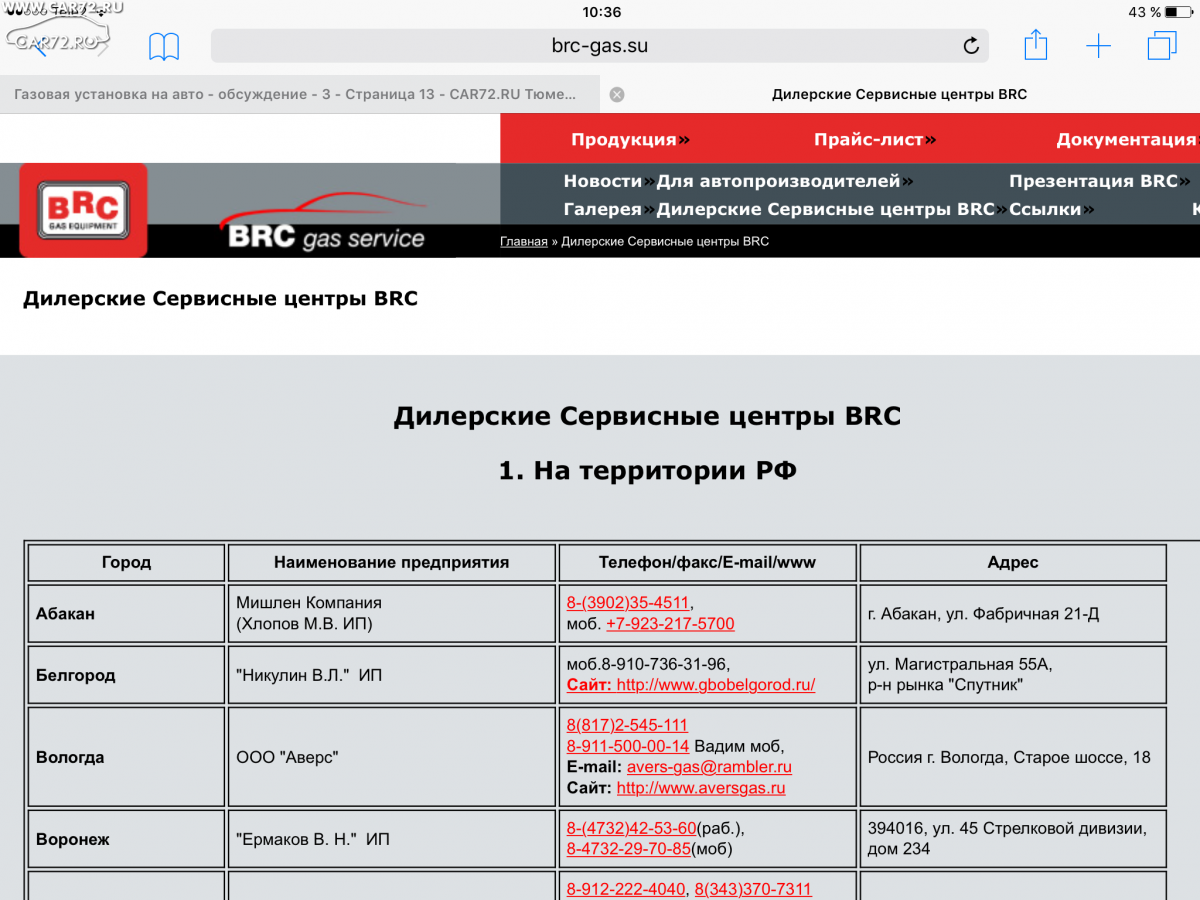Call Voronezh work number 8-(4732)42-53-60
The image size is (1200, 900).
(x=631, y=828)
